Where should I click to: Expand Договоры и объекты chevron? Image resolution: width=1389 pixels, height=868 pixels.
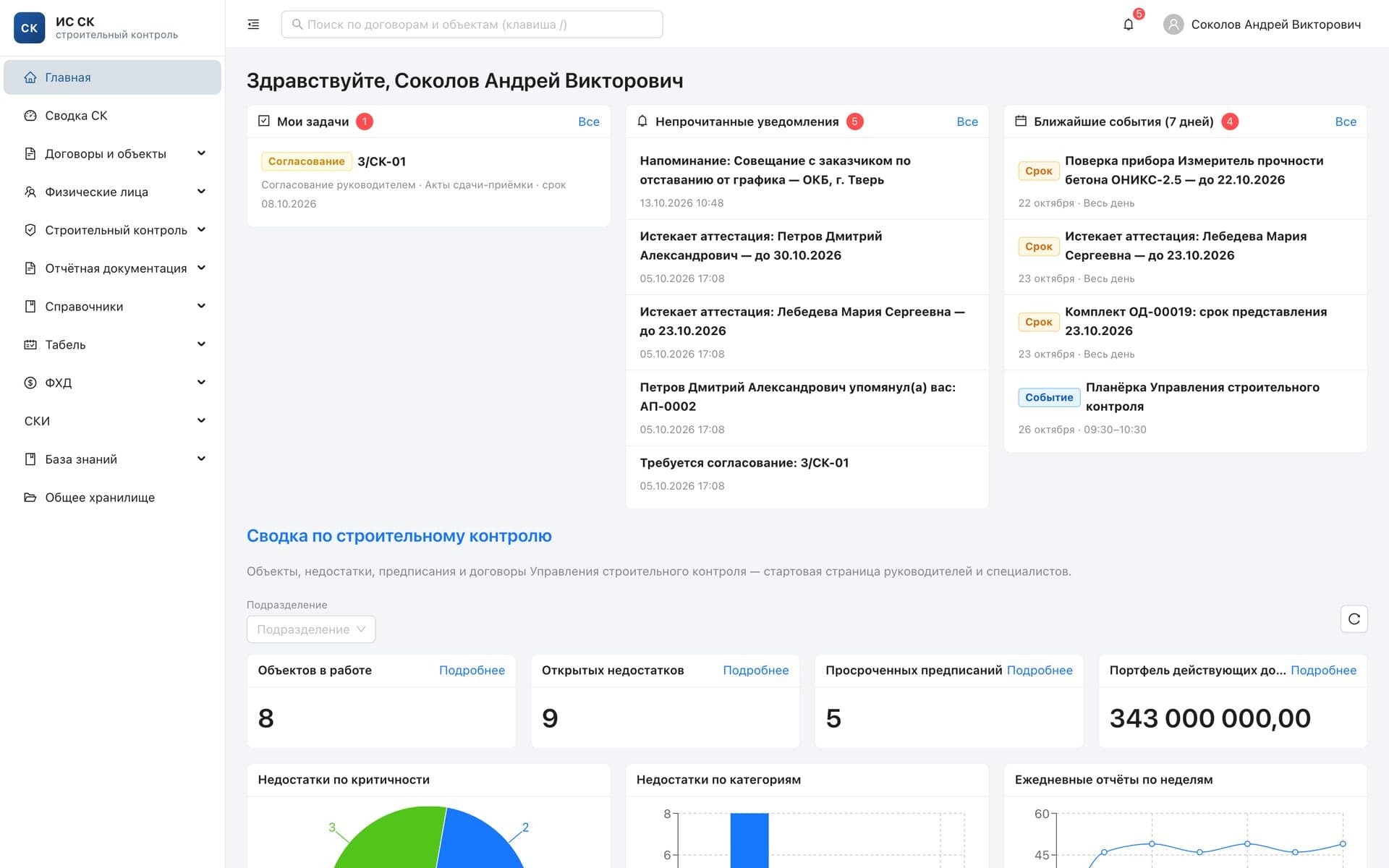(x=201, y=153)
